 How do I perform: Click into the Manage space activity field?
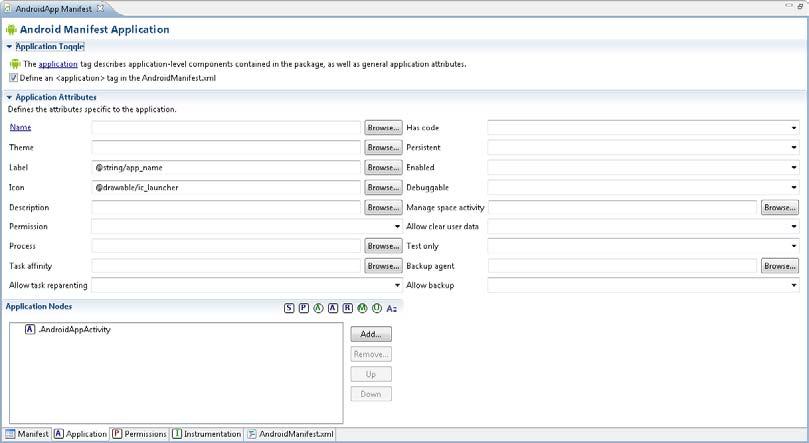pos(622,208)
